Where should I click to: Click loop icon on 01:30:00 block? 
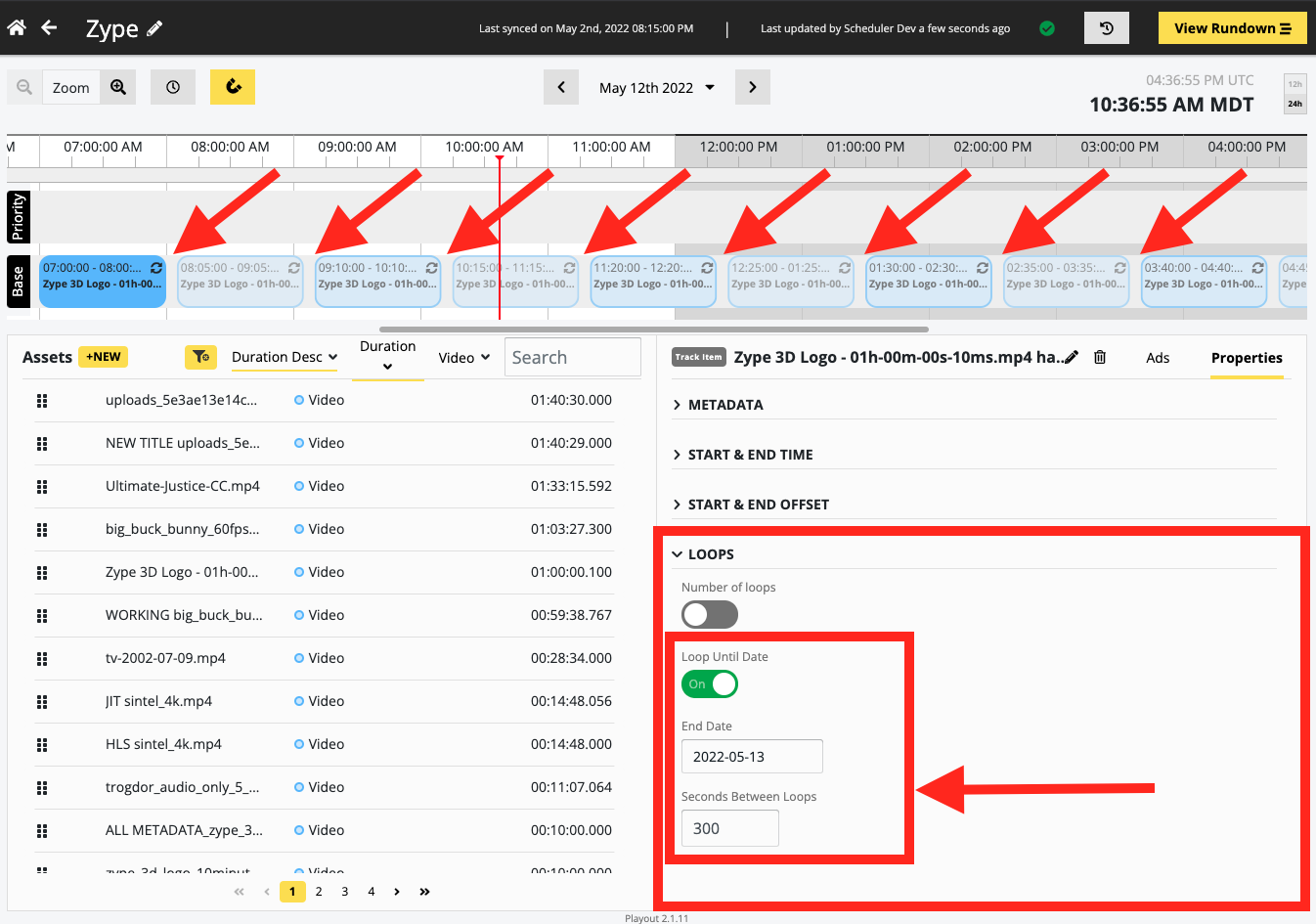983,267
